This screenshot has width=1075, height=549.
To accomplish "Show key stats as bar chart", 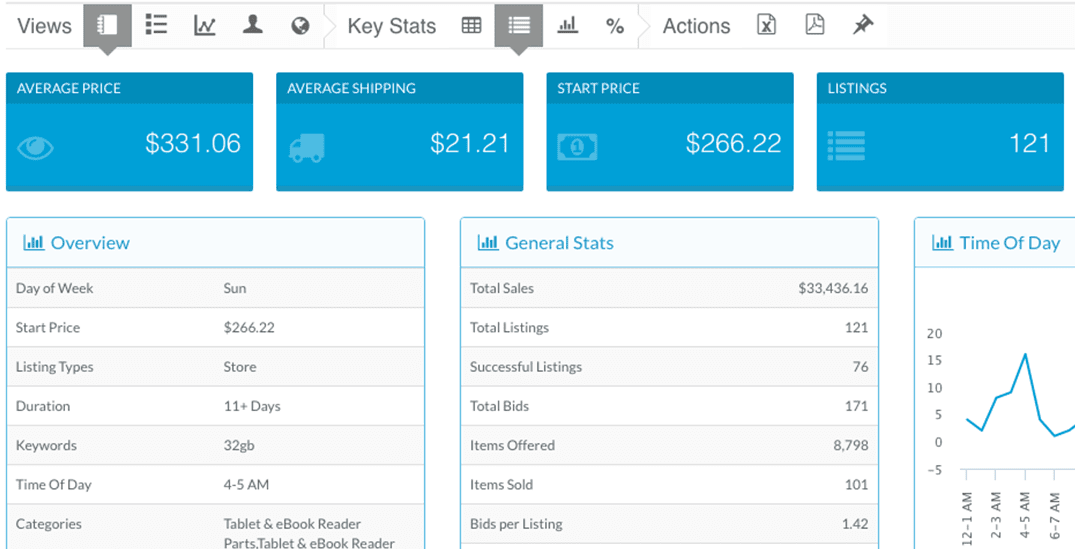I will 567,26.
